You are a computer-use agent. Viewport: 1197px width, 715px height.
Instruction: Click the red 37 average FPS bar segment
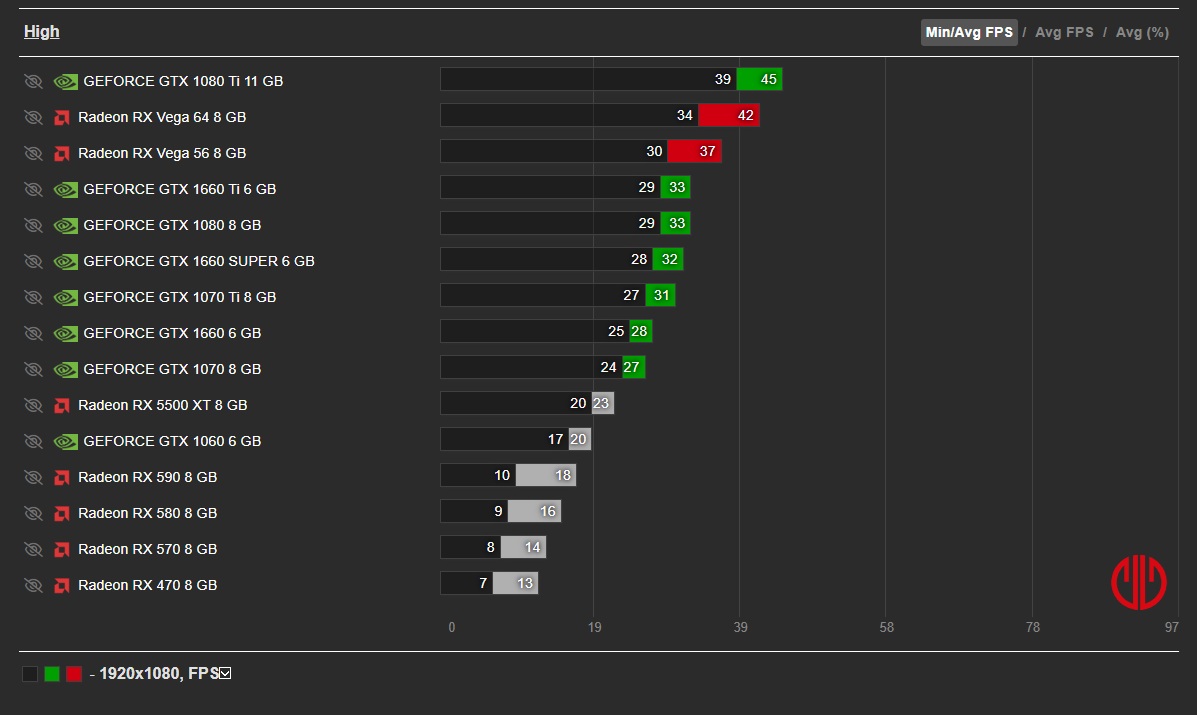(695, 151)
